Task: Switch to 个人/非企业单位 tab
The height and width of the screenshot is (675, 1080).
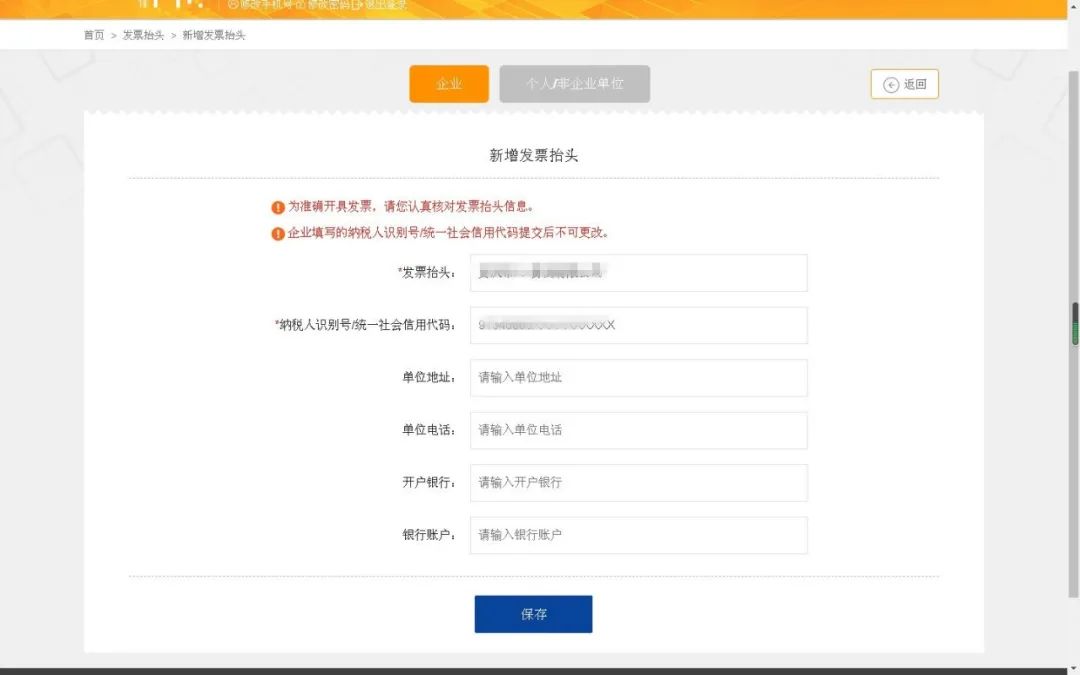Action: coord(574,84)
